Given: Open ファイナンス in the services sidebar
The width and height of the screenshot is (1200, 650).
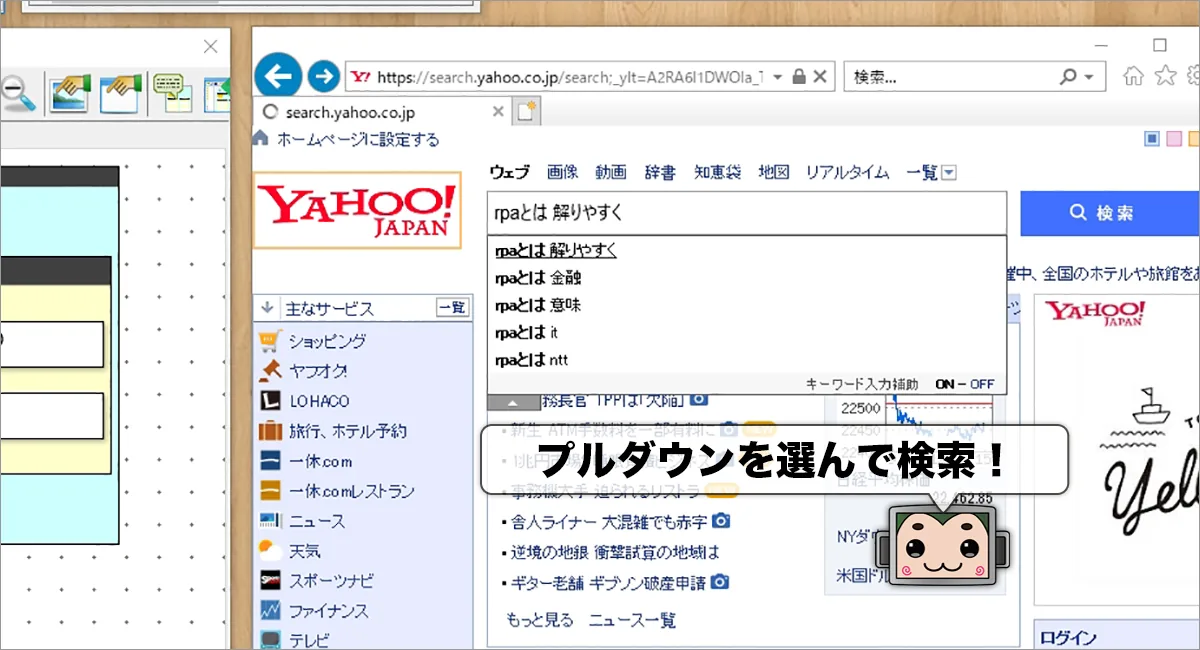Looking at the screenshot, I should [329, 611].
